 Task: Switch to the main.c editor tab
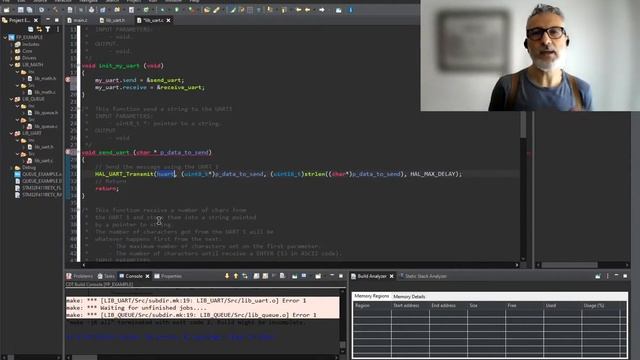coord(78,20)
